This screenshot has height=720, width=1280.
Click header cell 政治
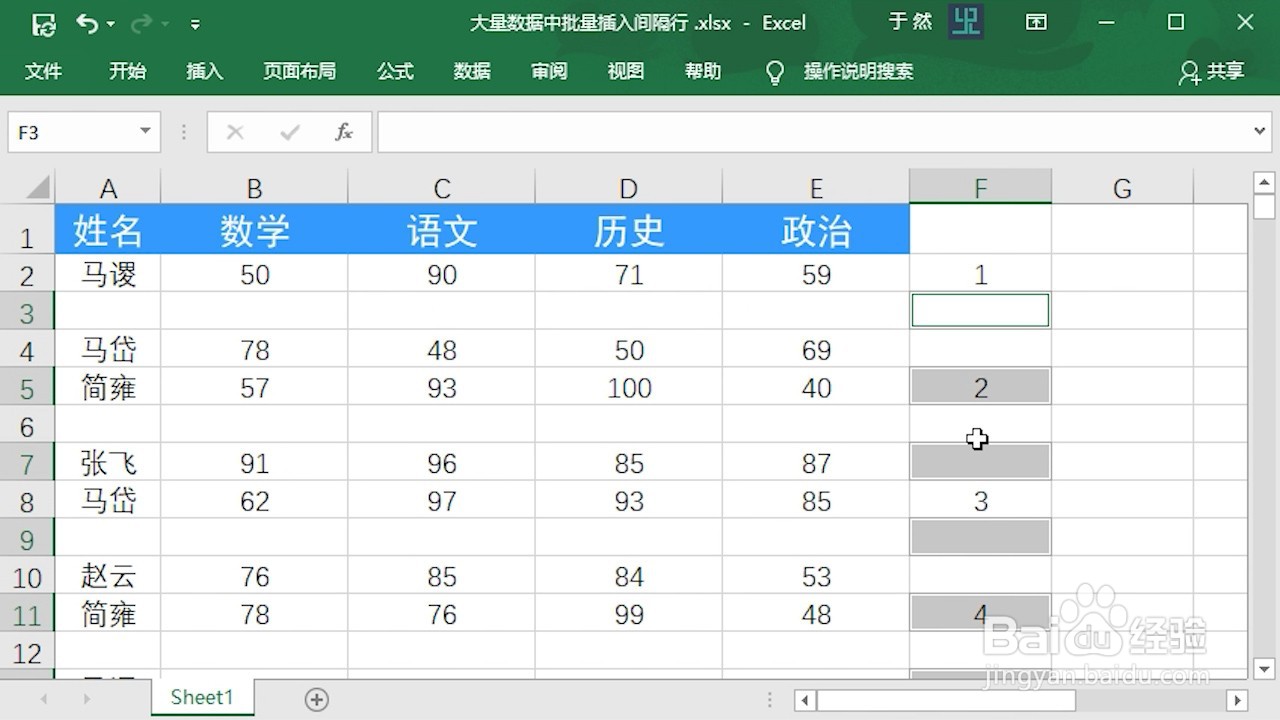(x=816, y=230)
